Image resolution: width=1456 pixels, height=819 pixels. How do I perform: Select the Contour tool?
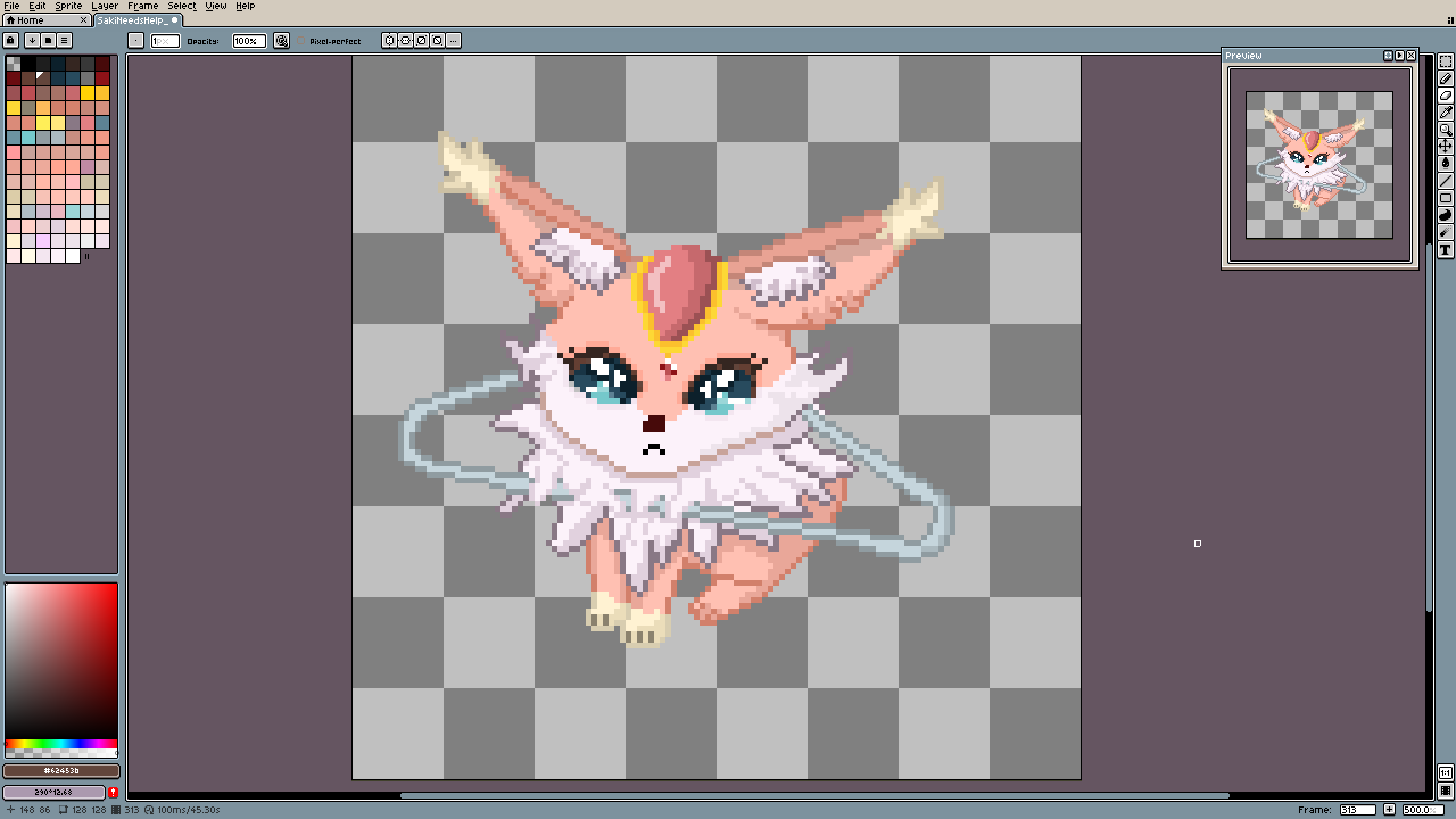click(x=1445, y=215)
